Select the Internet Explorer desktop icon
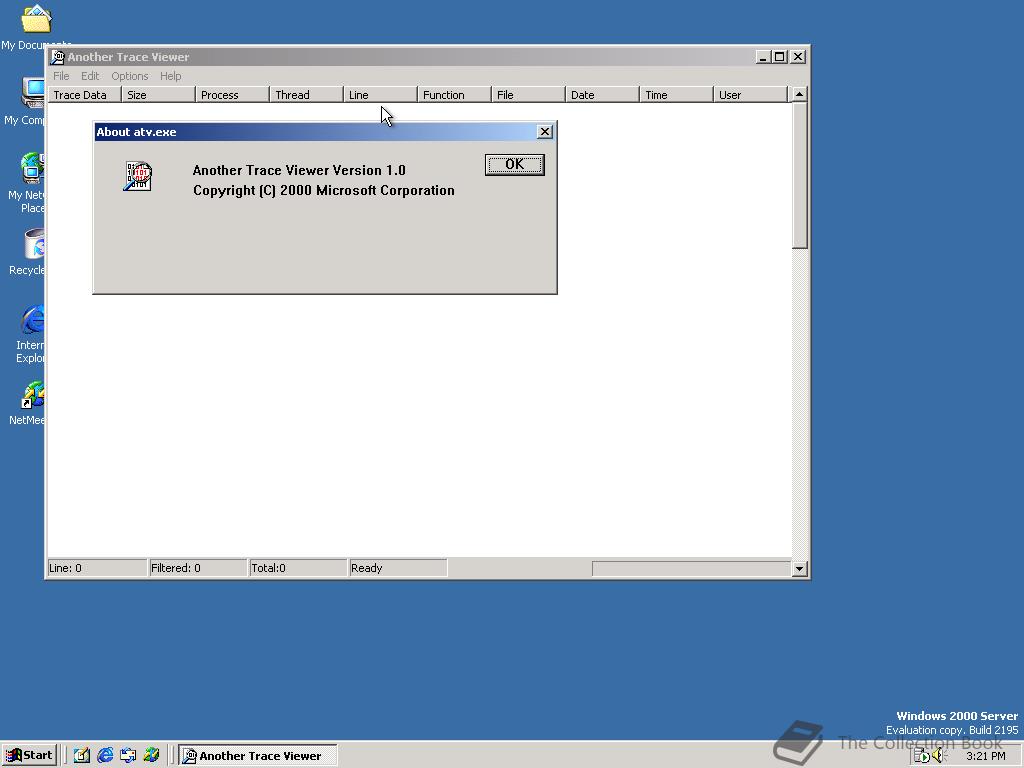Image resolution: width=1024 pixels, height=768 pixels. 31,334
